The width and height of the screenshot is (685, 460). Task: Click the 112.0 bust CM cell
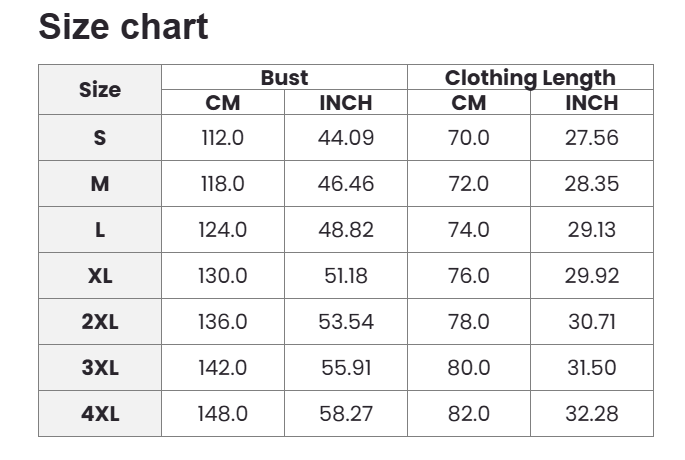[223, 138]
